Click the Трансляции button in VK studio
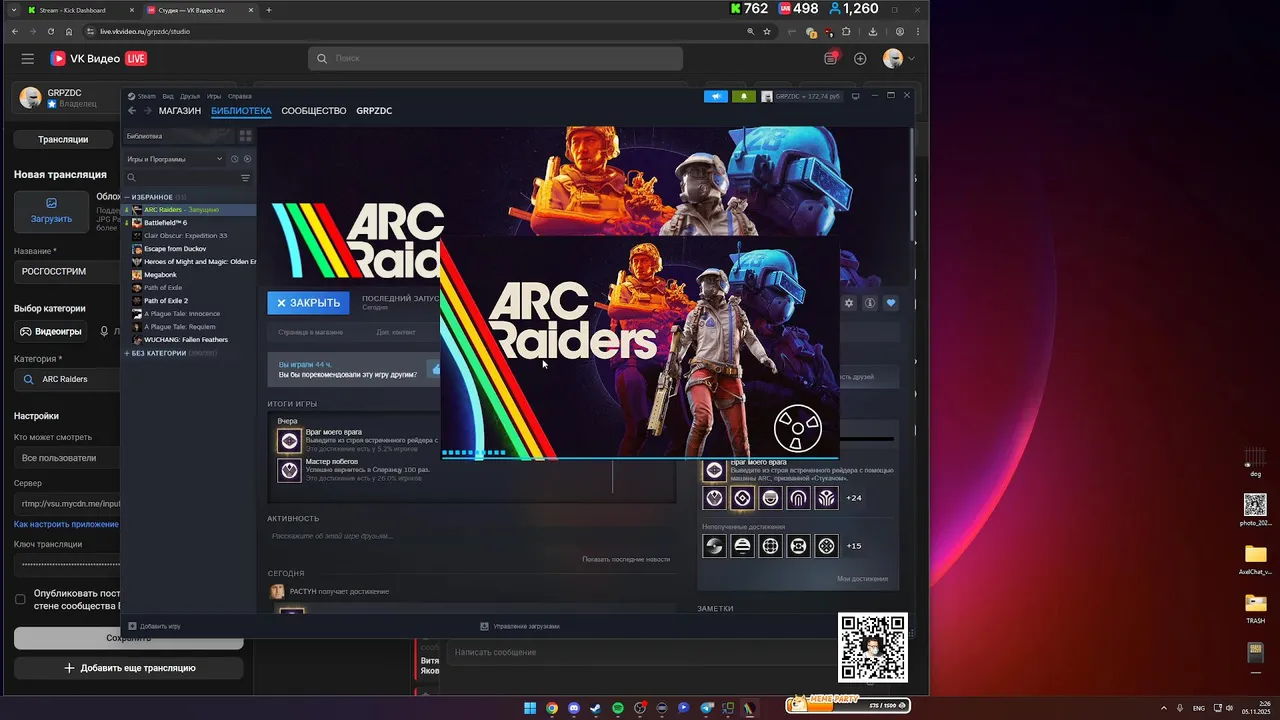The height and width of the screenshot is (720, 1280). coord(63,139)
